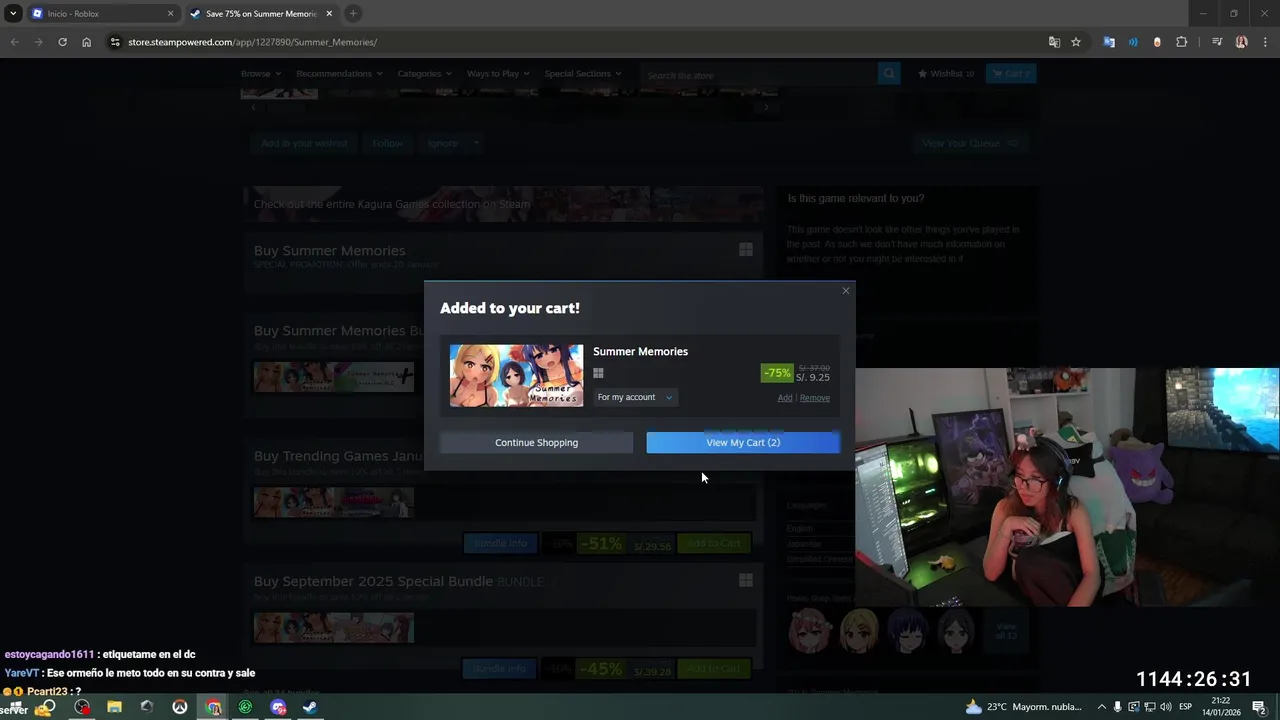This screenshot has height=720, width=1280.
Task: Open Steam icon in taskbar
Action: [x=310, y=708]
